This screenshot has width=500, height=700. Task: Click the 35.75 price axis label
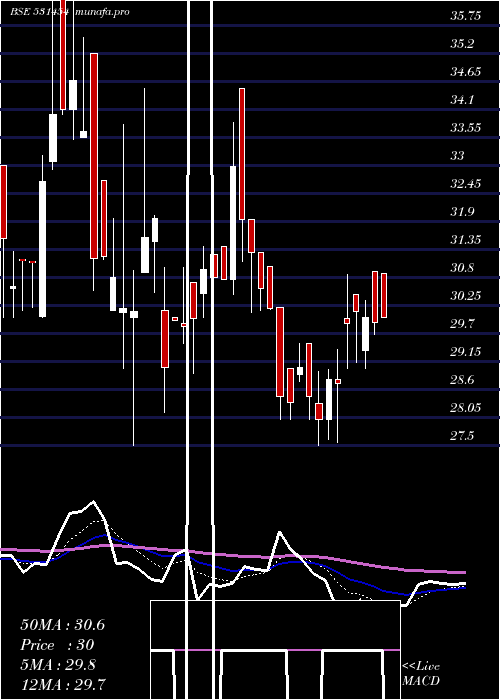pos(466,16)
